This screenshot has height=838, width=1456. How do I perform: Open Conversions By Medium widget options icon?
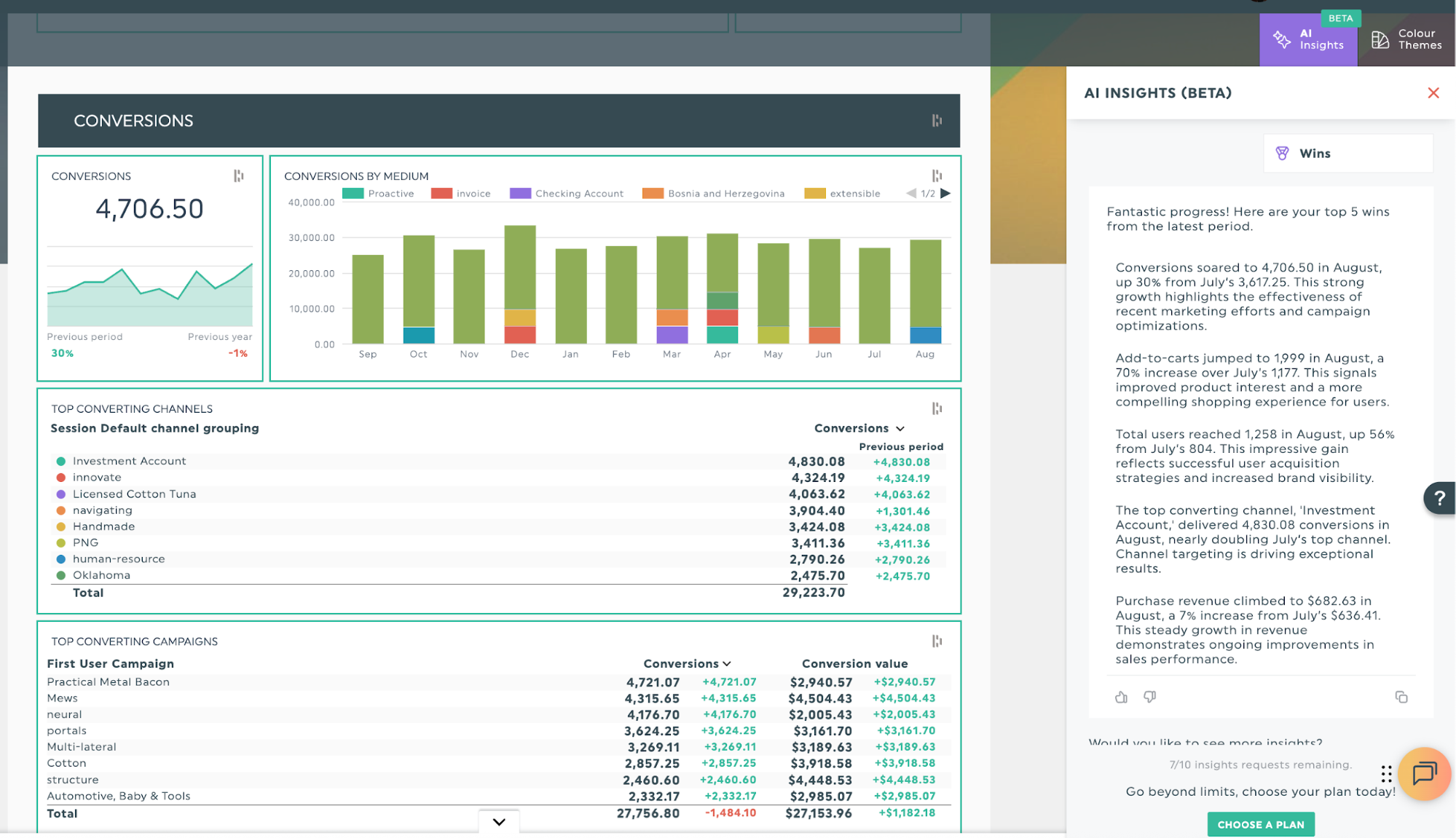coord(937,176)
